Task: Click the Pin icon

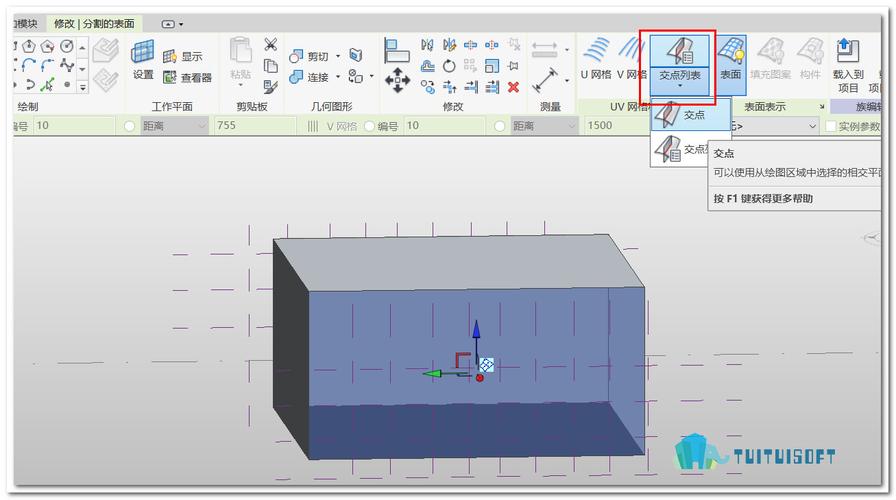Action: click(x=513, y=66)
